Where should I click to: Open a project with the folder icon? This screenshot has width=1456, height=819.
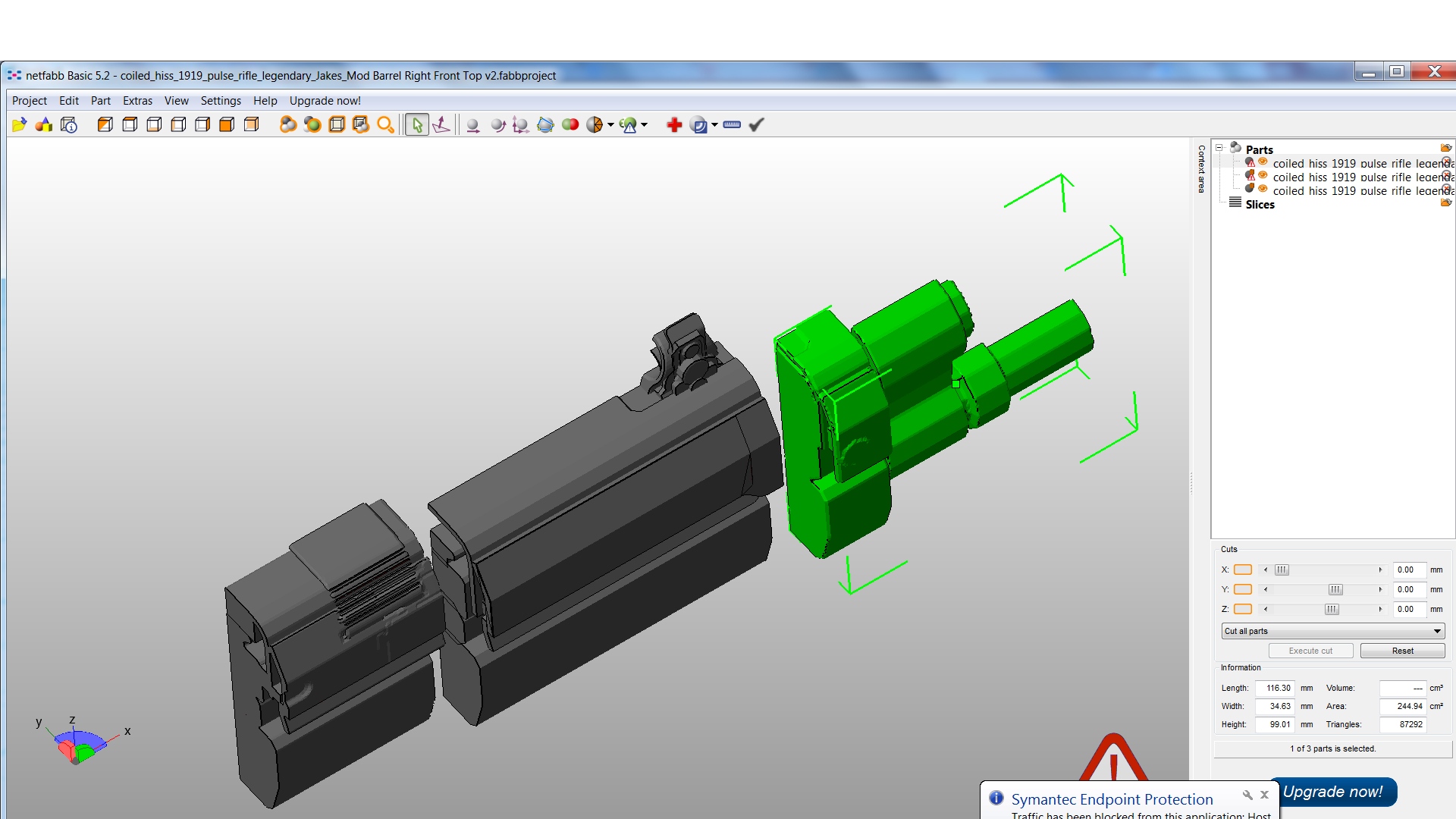(20, 125)
